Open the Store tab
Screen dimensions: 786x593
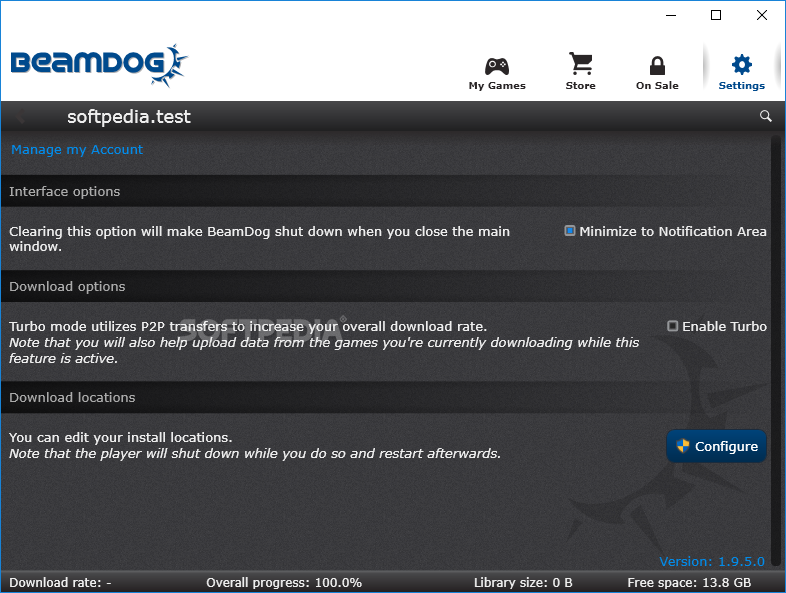580,72
